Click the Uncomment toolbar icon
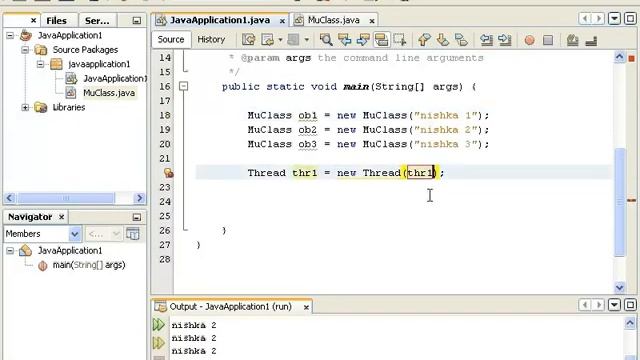Viewport: 640px width, 360px height. tap(591, 40)
